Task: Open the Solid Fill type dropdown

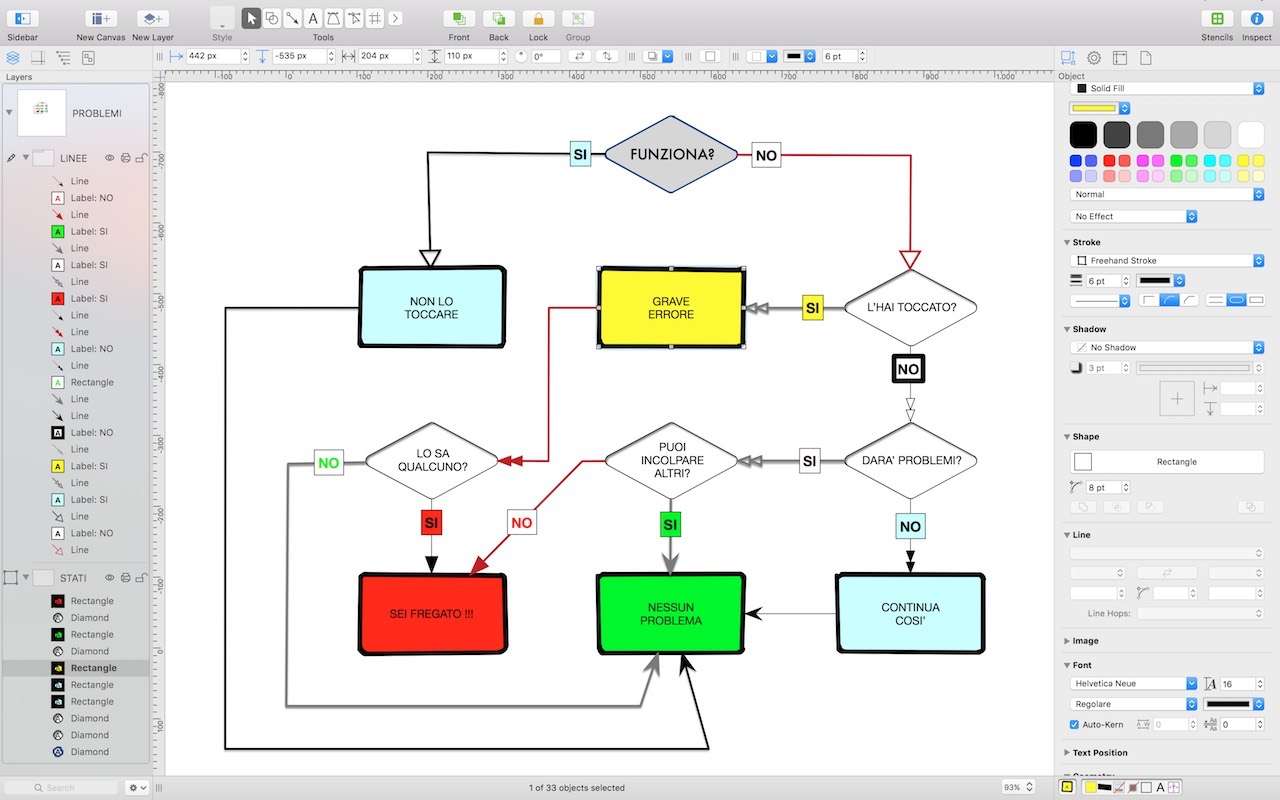Action: pyautogui.click(x=1166, y=89)
